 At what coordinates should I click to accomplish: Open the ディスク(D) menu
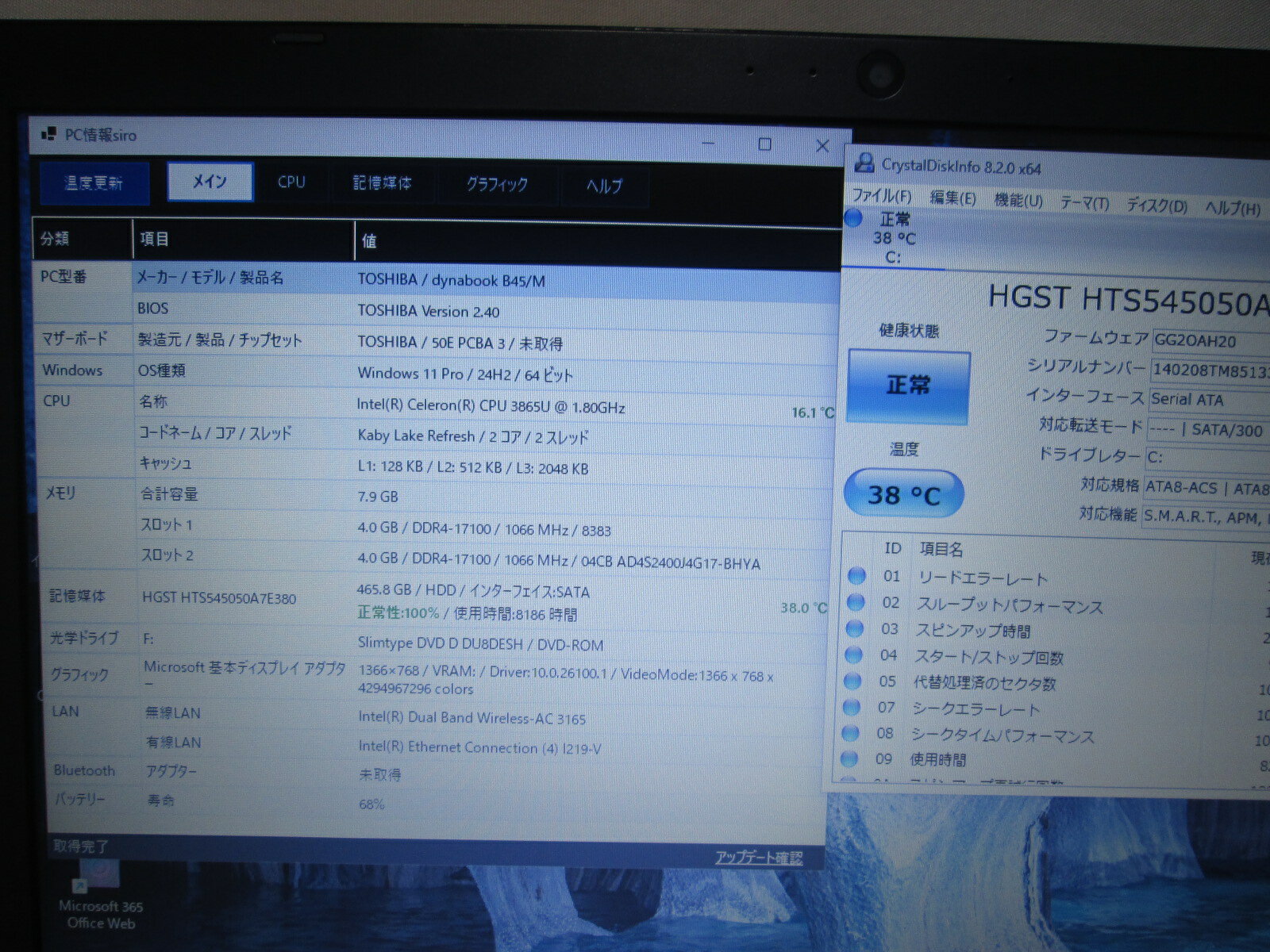pyautogui.click(x=1157, y=205)
